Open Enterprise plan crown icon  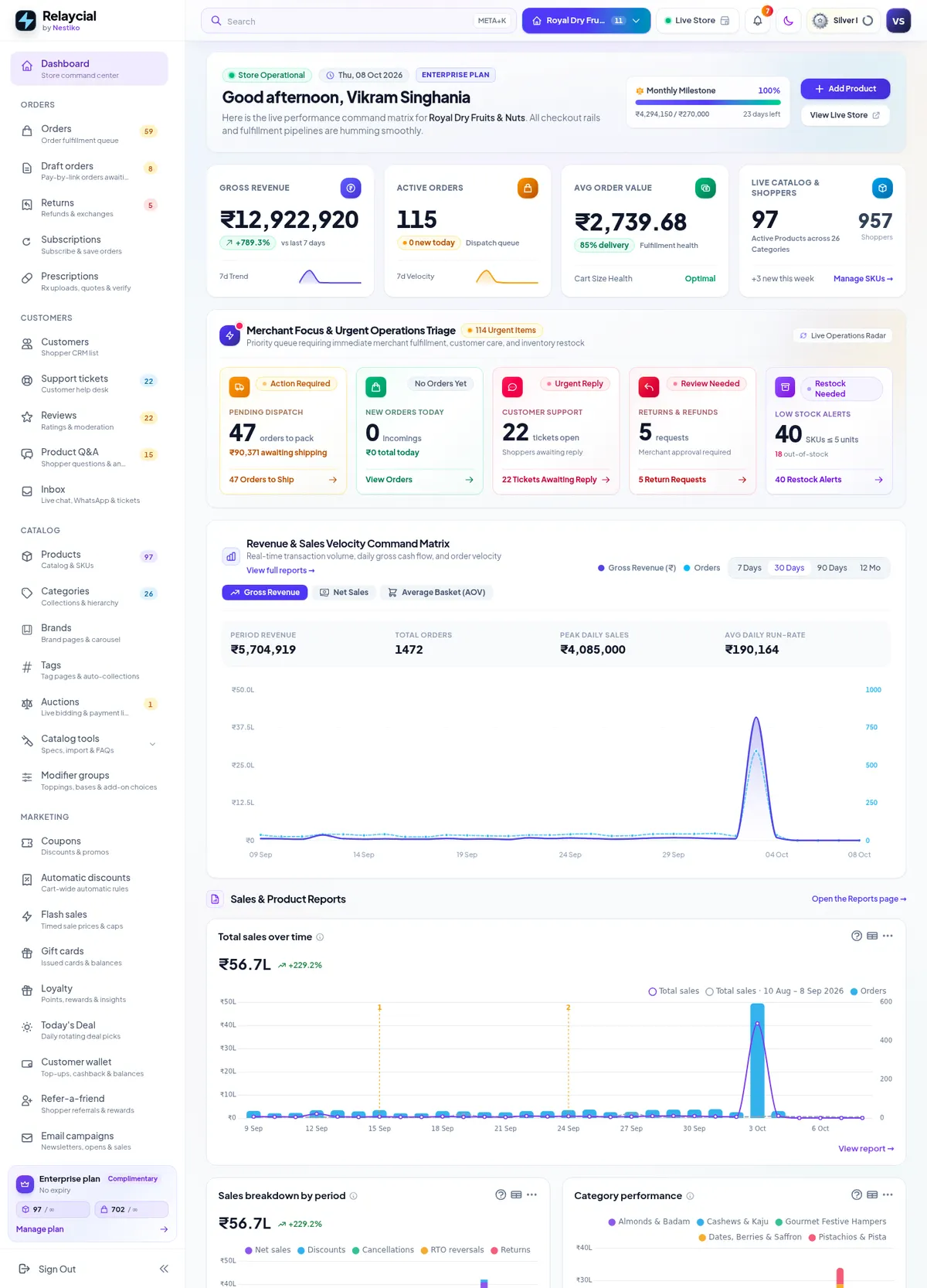click(25, 1184)
